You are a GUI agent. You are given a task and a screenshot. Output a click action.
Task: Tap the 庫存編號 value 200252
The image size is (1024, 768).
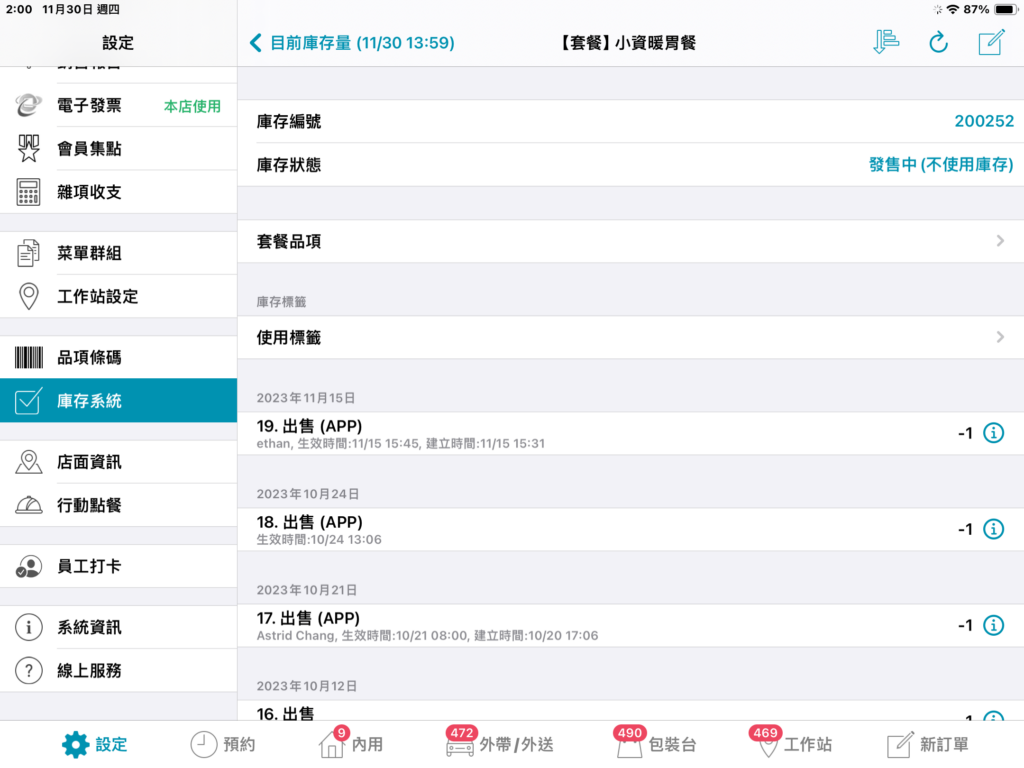[984, 121]
